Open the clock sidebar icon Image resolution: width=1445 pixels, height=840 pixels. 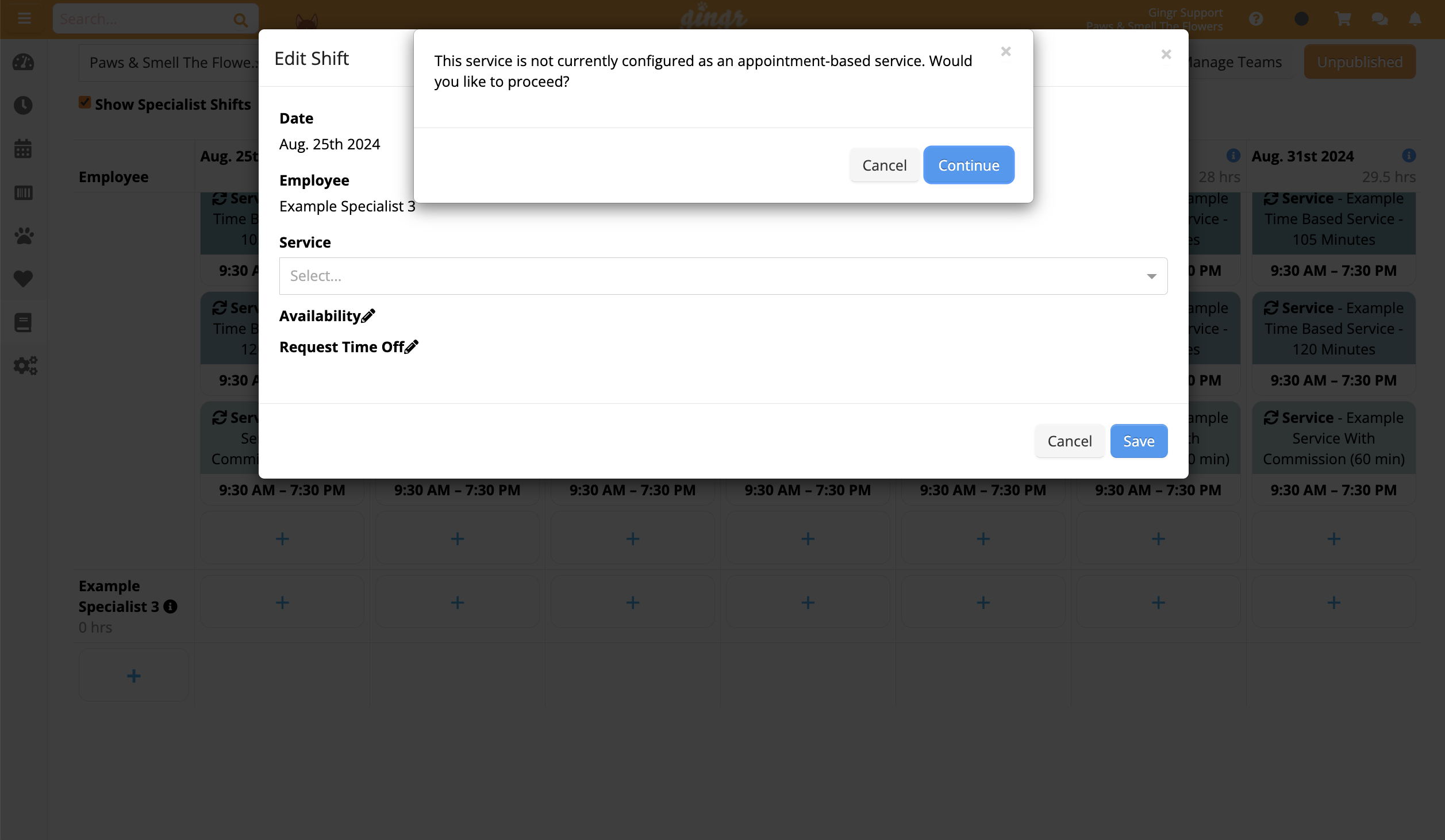click(24, 105)
